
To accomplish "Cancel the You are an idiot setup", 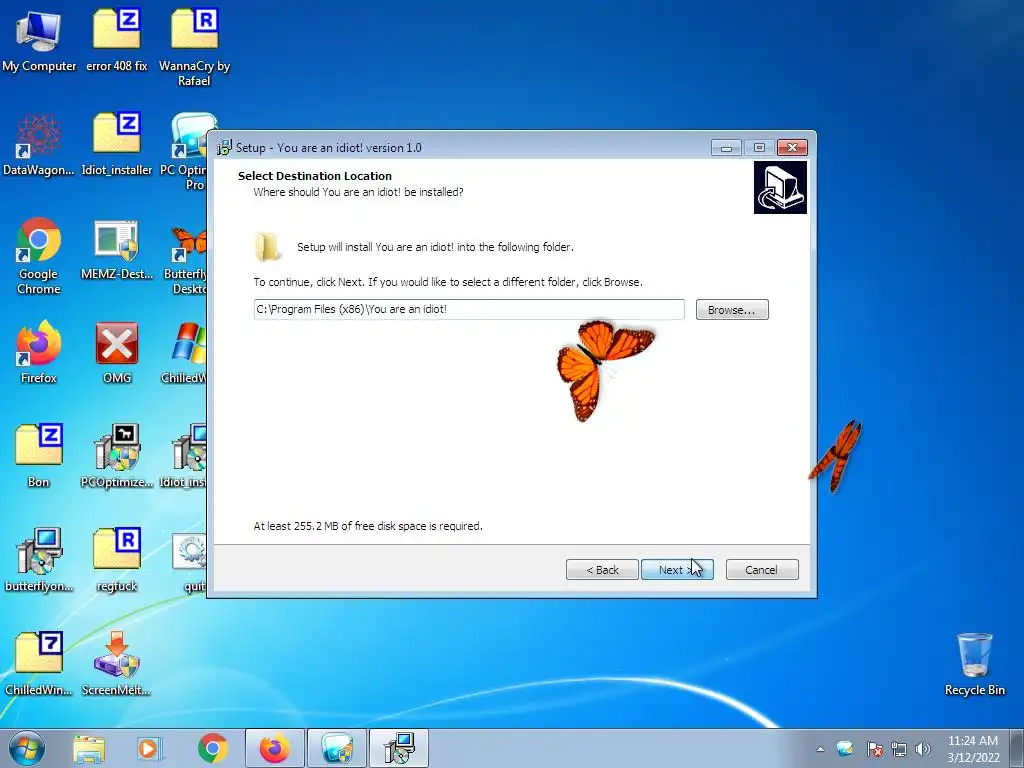I will point(762,569).
